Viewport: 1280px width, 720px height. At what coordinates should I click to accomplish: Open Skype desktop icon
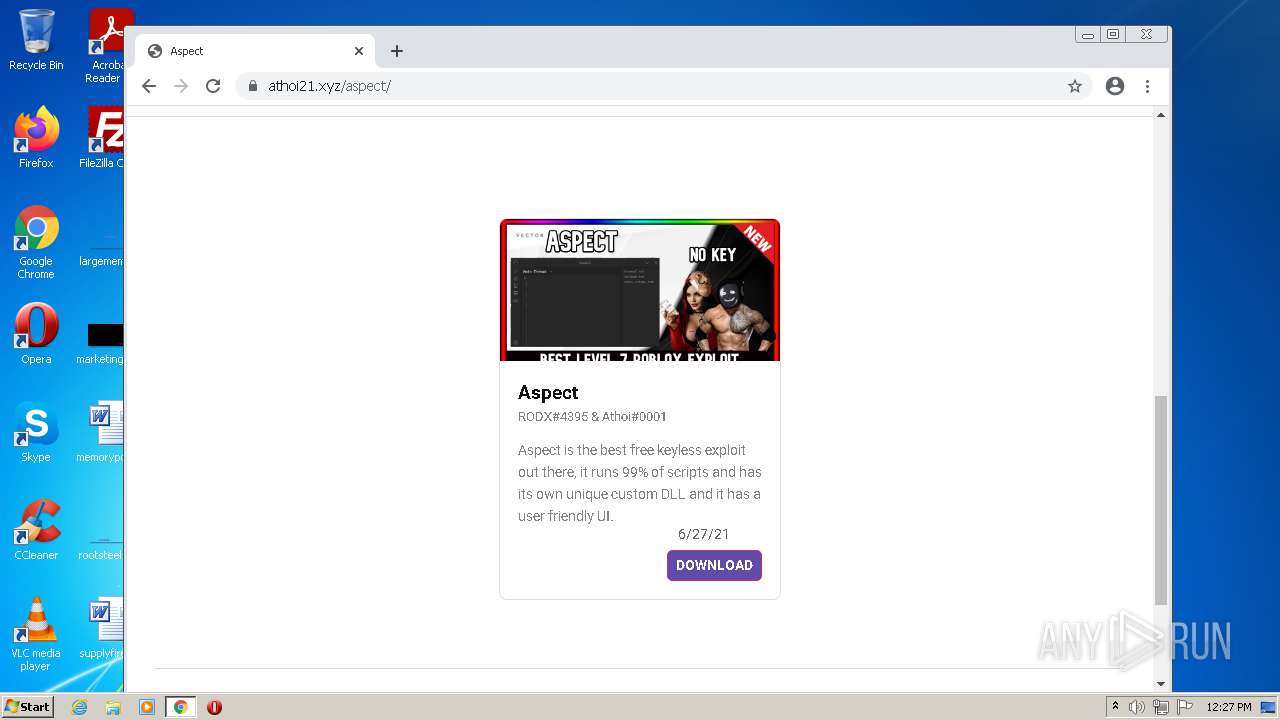click(x=36, y=432)
